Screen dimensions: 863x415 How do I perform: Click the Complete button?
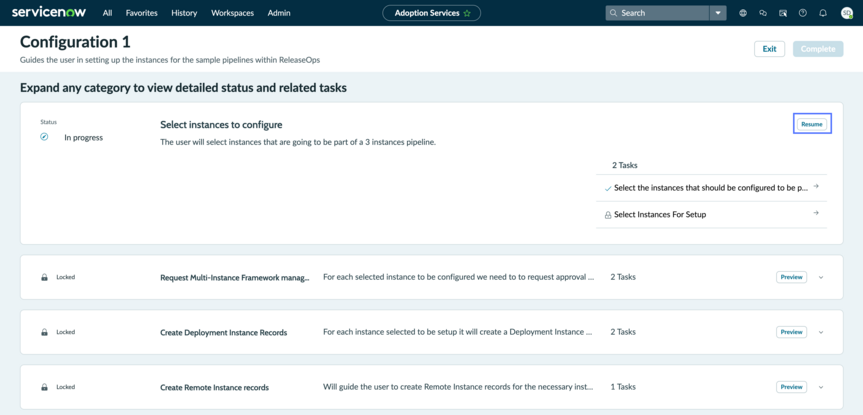[818, 48]
